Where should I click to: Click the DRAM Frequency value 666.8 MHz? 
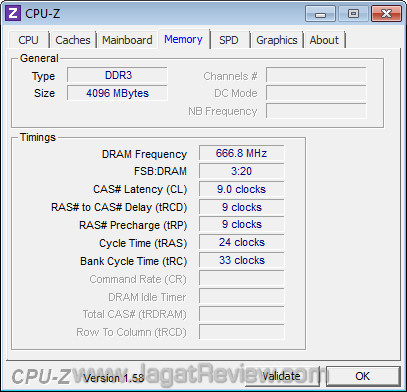click(x=241, y=153)
